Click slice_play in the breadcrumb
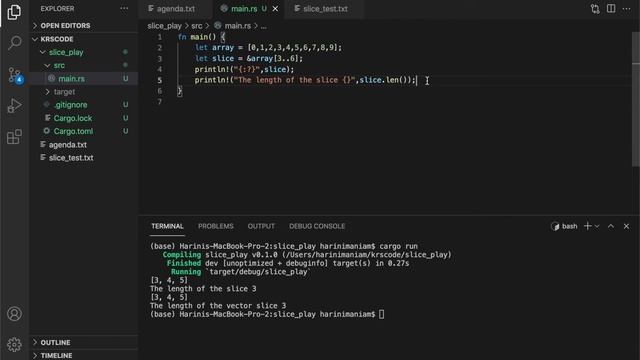 (x=164, y=26)
